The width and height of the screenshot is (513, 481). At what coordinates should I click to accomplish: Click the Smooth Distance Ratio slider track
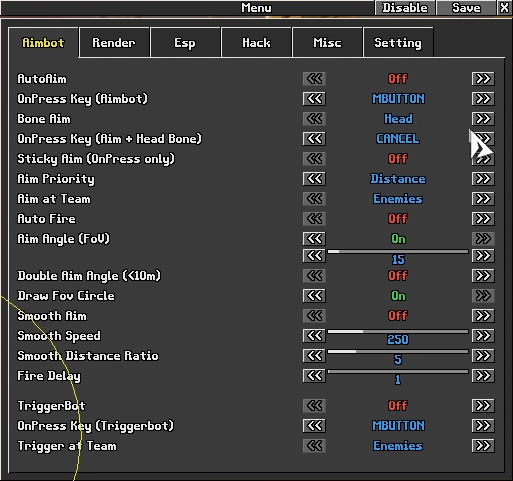click(398, 352)
